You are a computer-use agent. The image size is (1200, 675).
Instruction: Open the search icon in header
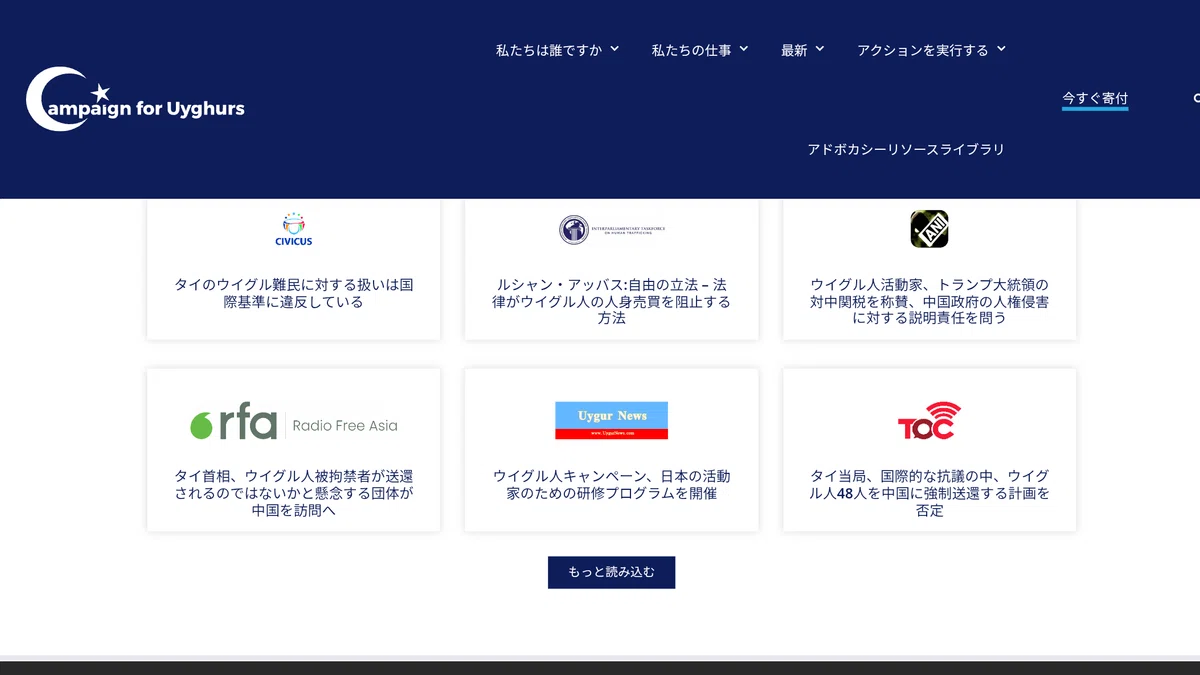[x=1197, y=98]
